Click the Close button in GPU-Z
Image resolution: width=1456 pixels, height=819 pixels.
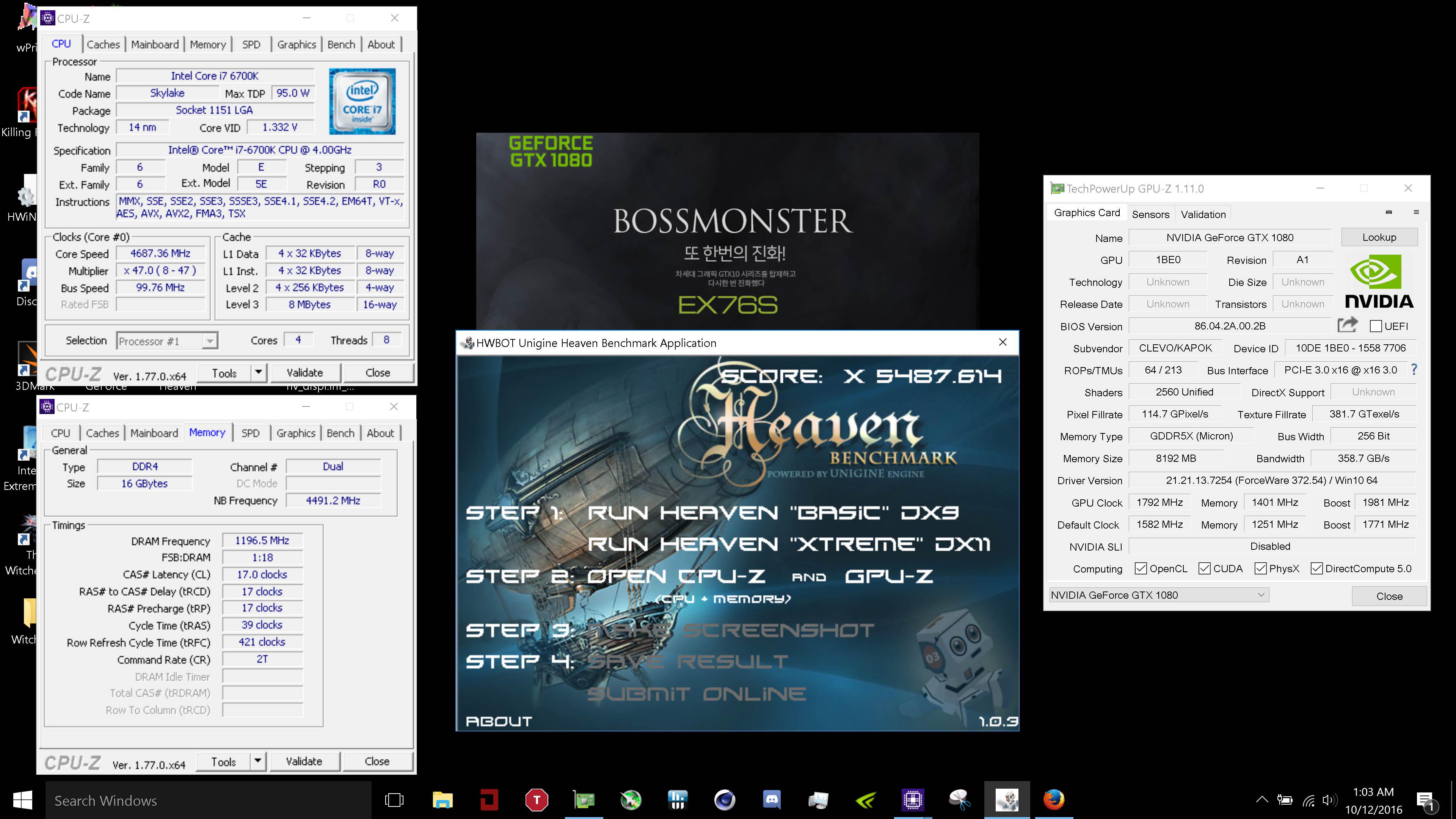1389,596
